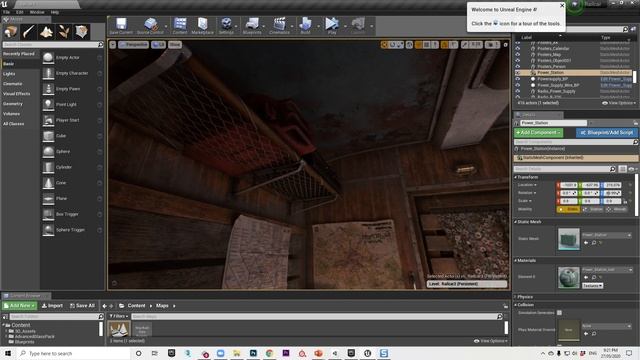Screen dimensions: 640x360
Task: Open Geometry Editing mode icon
Action: coord(82,32)
